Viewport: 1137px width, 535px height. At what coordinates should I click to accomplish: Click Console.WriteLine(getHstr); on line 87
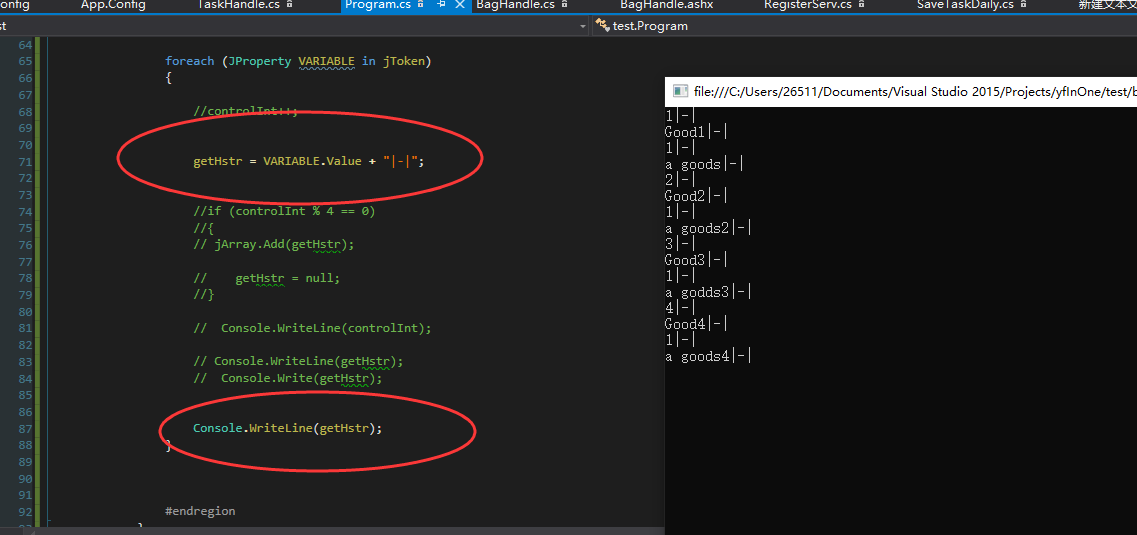(x=287, y=428)
